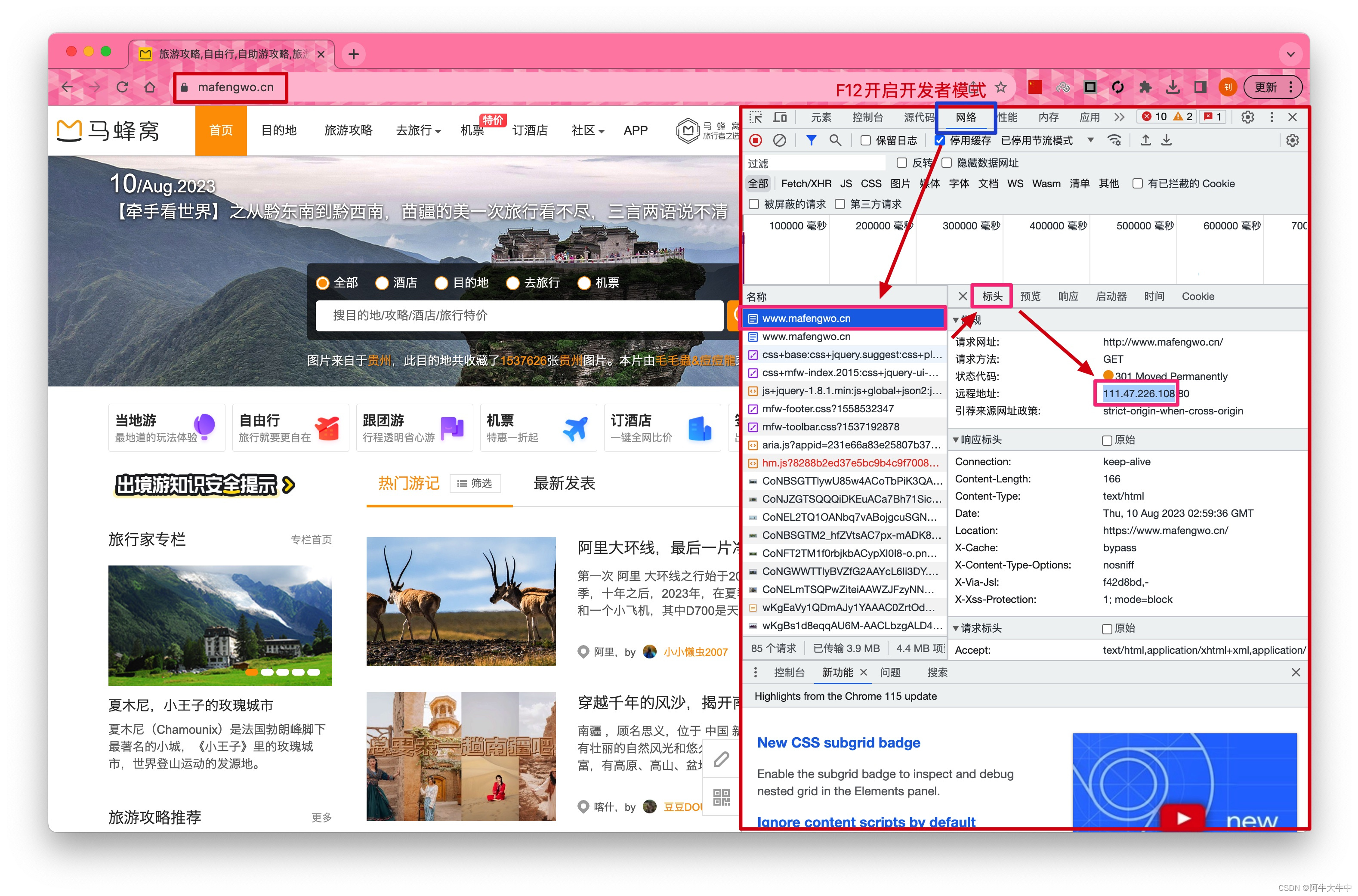Click the inspect element picker icon
Image resolution: width=1358 pixels, height=896 pixels.
point(755,117)
